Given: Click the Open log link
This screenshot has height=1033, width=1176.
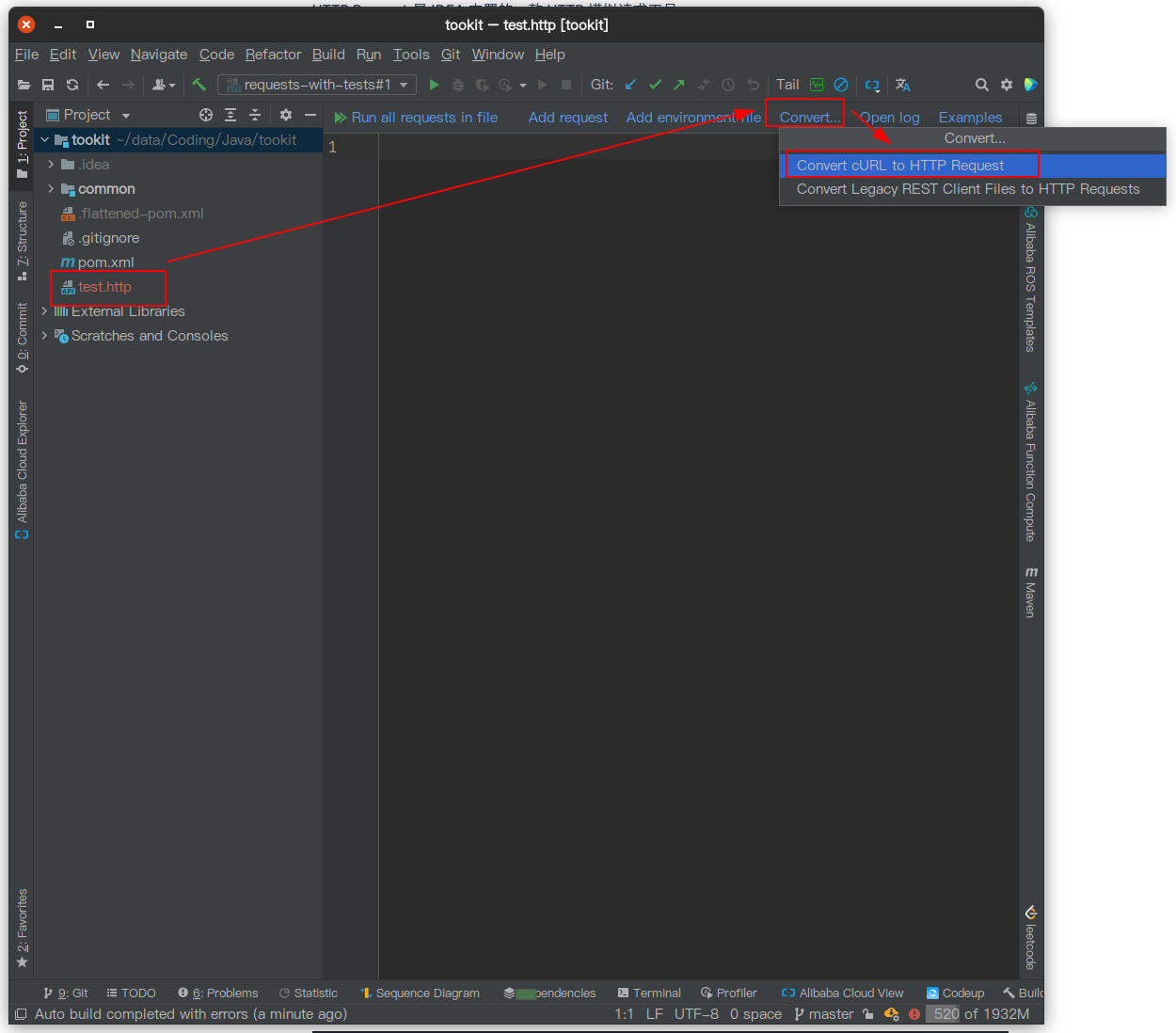Looking at the screenshot, I should [x=890, y=118].
